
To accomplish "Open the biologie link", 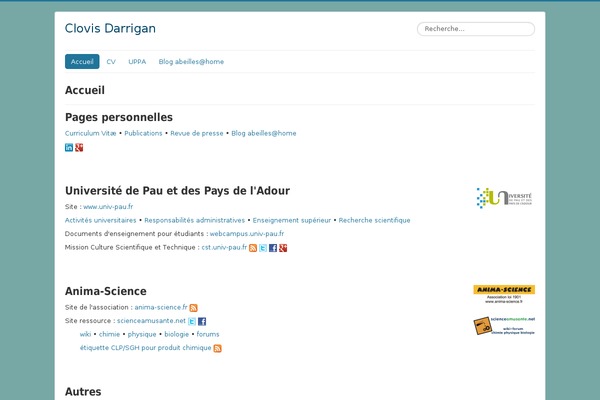I will [x=176, y=334].
